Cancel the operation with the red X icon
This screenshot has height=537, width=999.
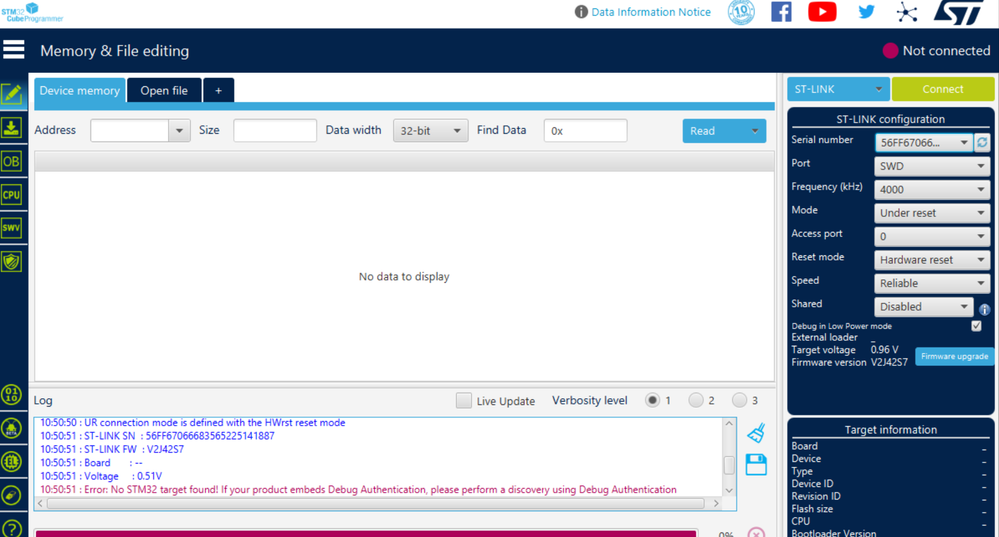(756, 533)
